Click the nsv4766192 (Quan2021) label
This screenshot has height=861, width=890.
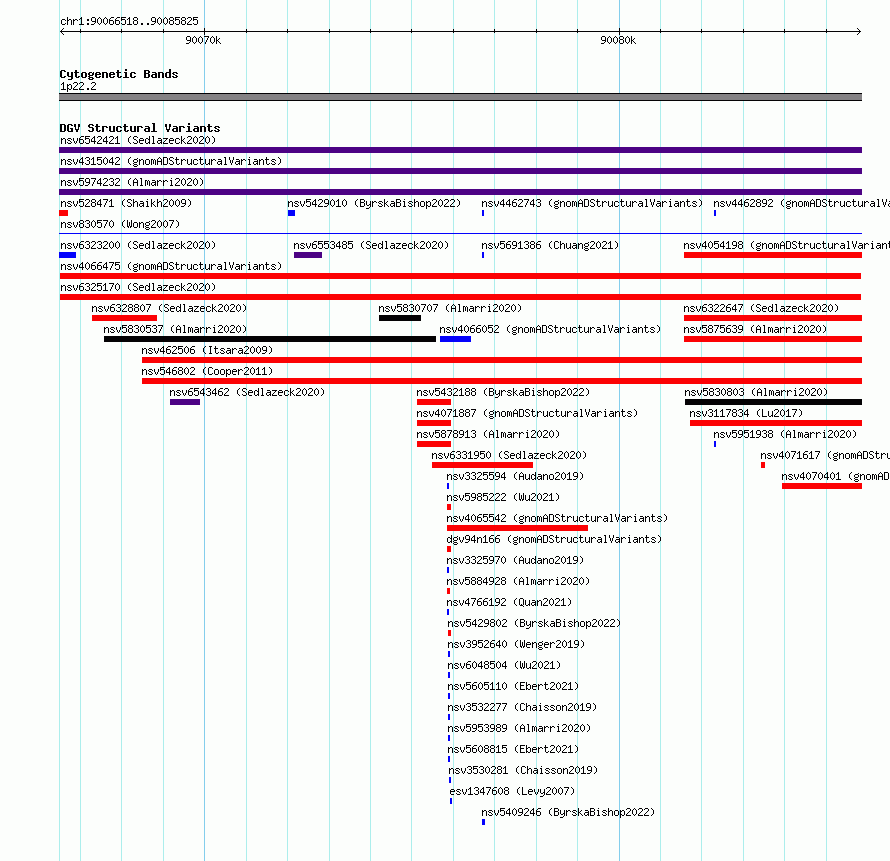(509, 602)
